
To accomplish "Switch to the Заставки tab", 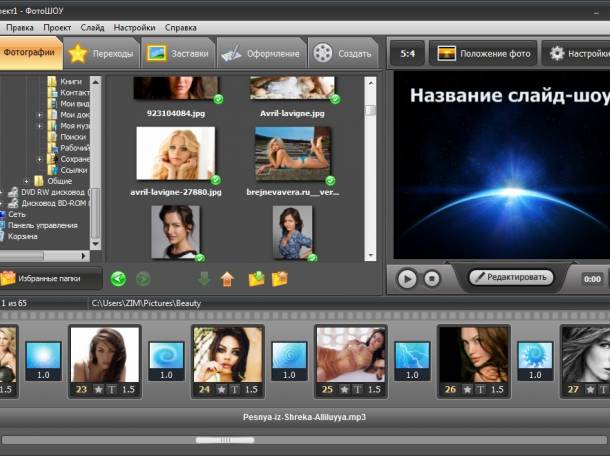I will 177,54.
